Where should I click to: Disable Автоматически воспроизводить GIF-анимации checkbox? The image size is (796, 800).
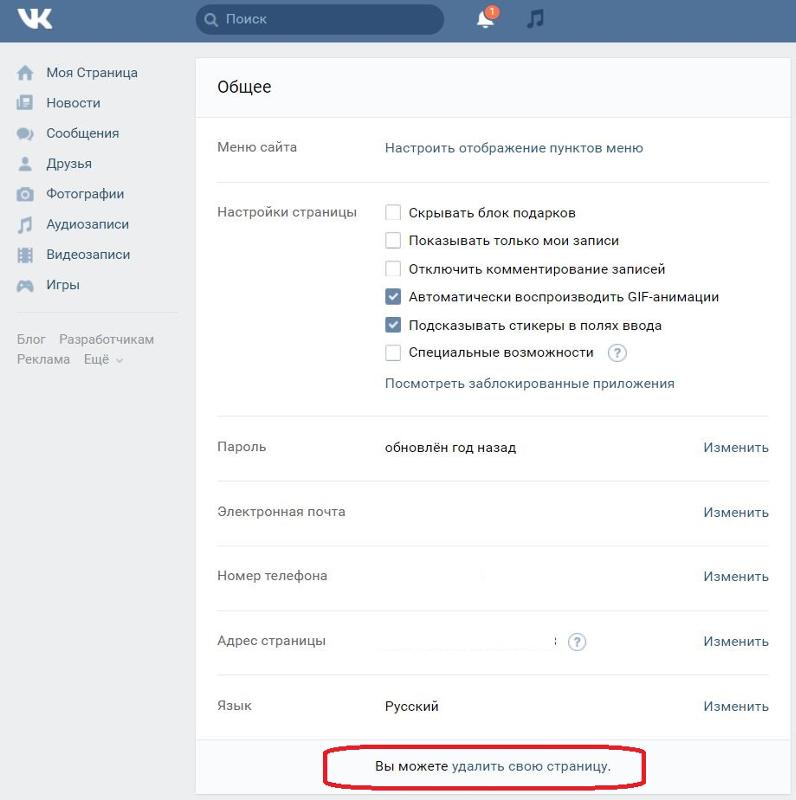pyautogui.click(x=393, y=297)
